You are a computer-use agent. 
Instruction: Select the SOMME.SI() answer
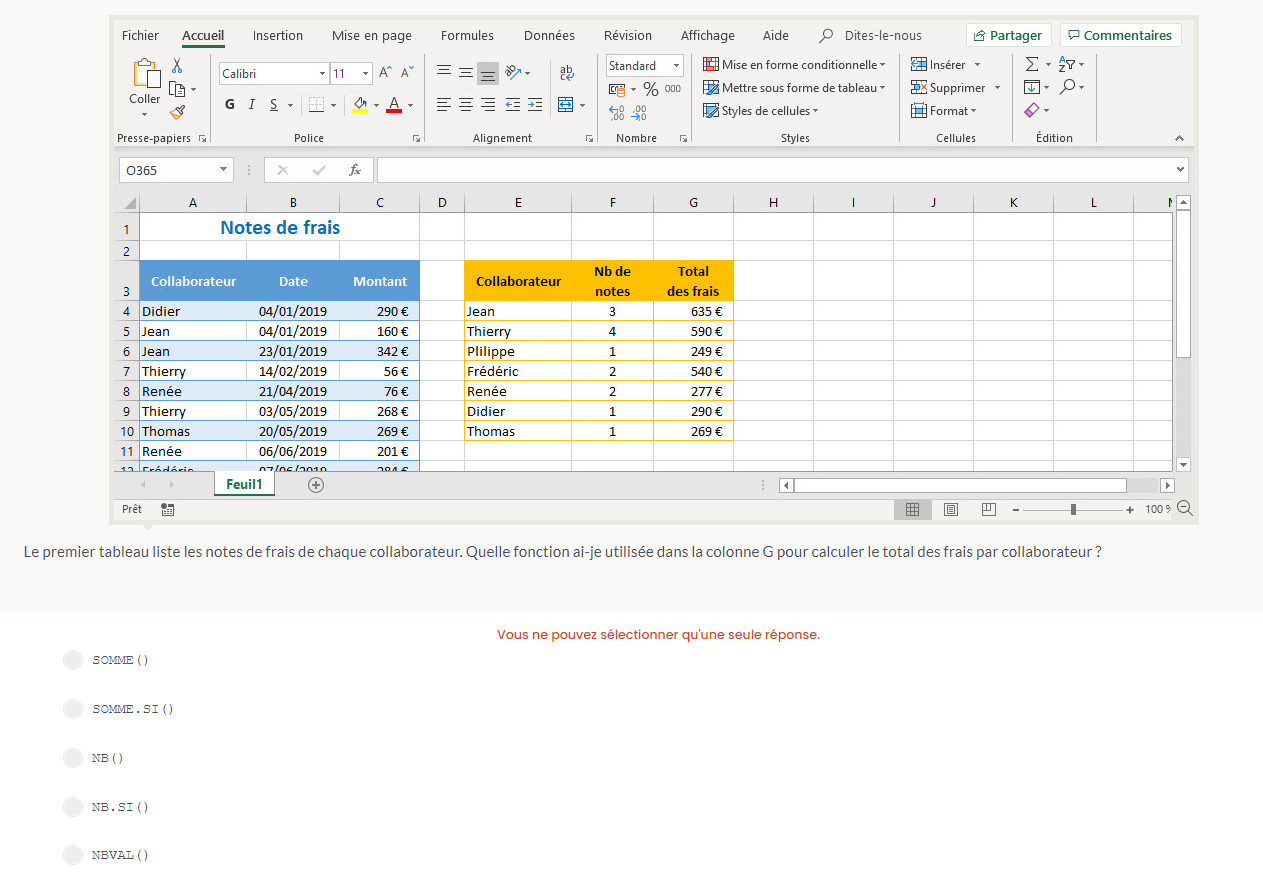coord(73,709)
